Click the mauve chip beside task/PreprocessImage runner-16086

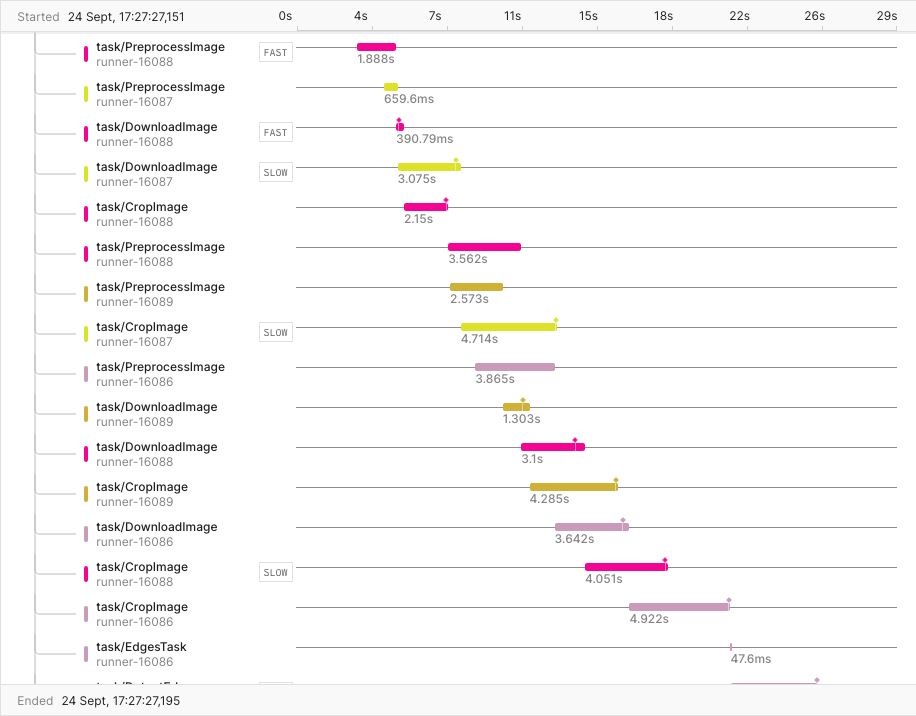[85, 374]
